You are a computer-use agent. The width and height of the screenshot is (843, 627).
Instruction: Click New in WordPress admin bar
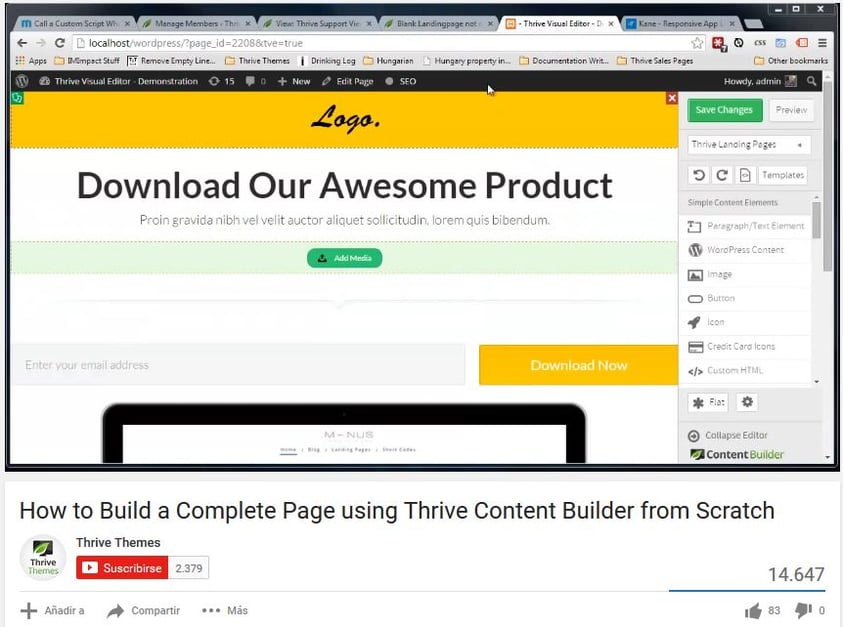click(294, 81)
